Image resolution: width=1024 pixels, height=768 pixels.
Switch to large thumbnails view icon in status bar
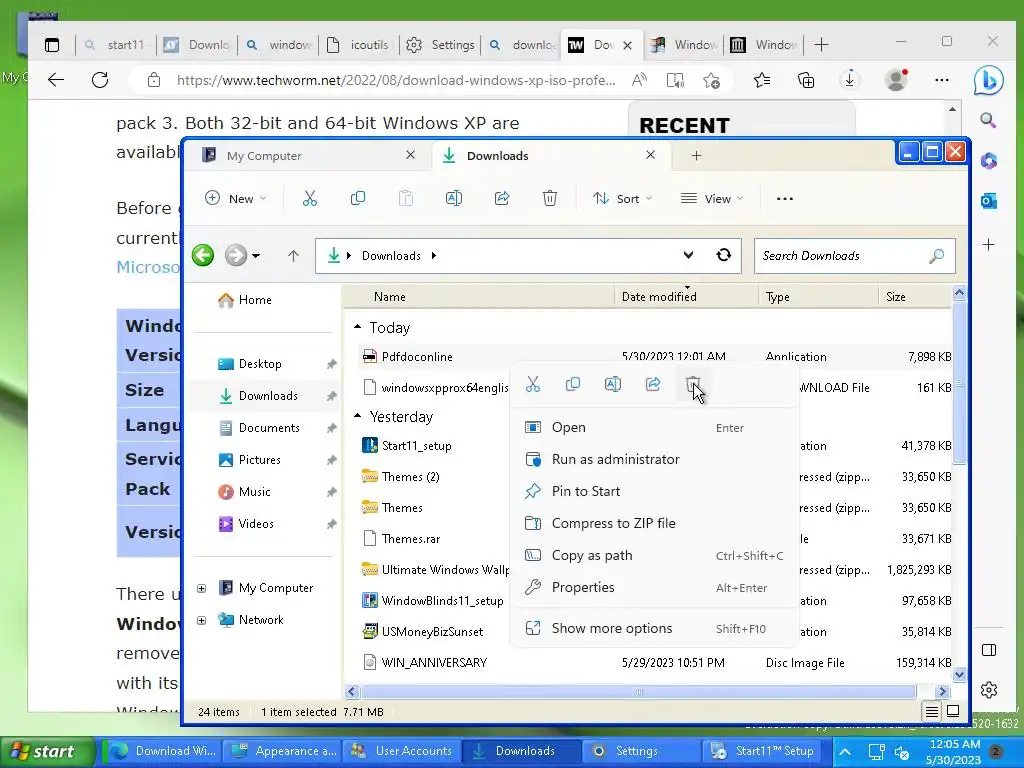tap(953, 711)
